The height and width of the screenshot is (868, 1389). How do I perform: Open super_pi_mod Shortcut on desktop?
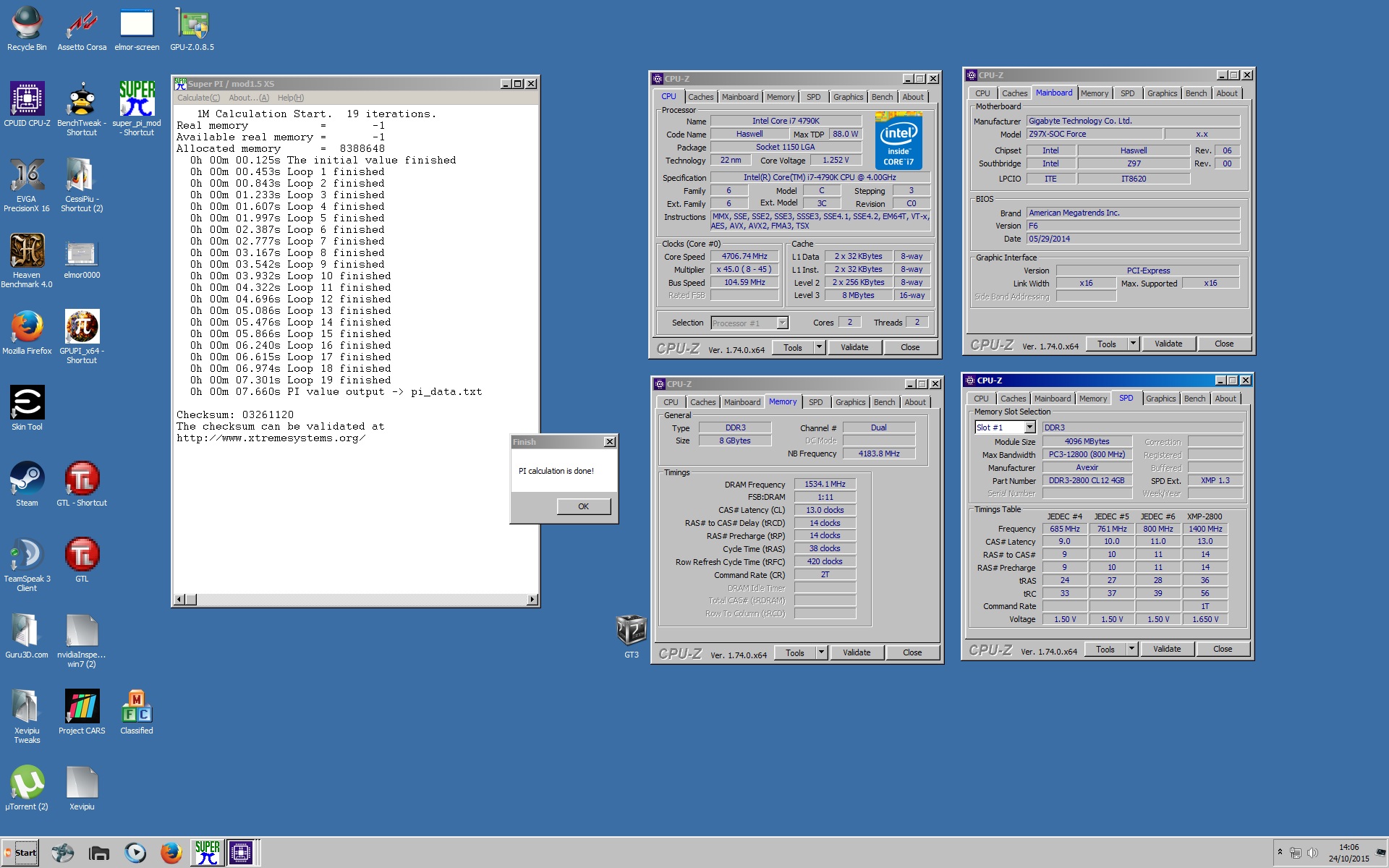[x=137, y=109]
